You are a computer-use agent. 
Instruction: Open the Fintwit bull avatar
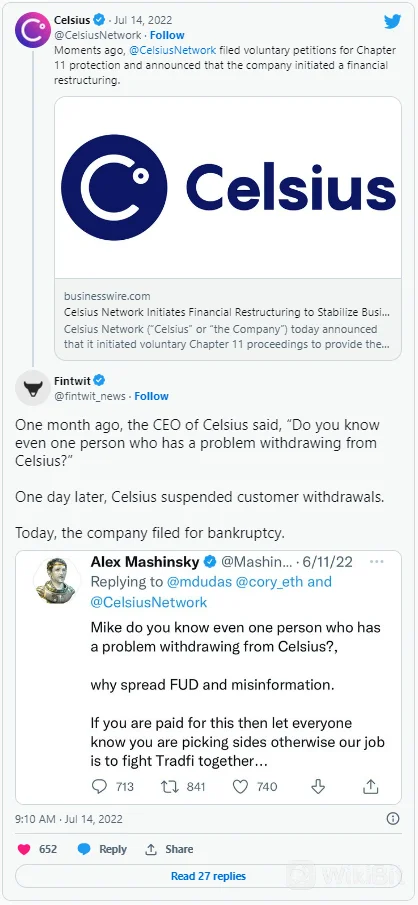point(32,387)
